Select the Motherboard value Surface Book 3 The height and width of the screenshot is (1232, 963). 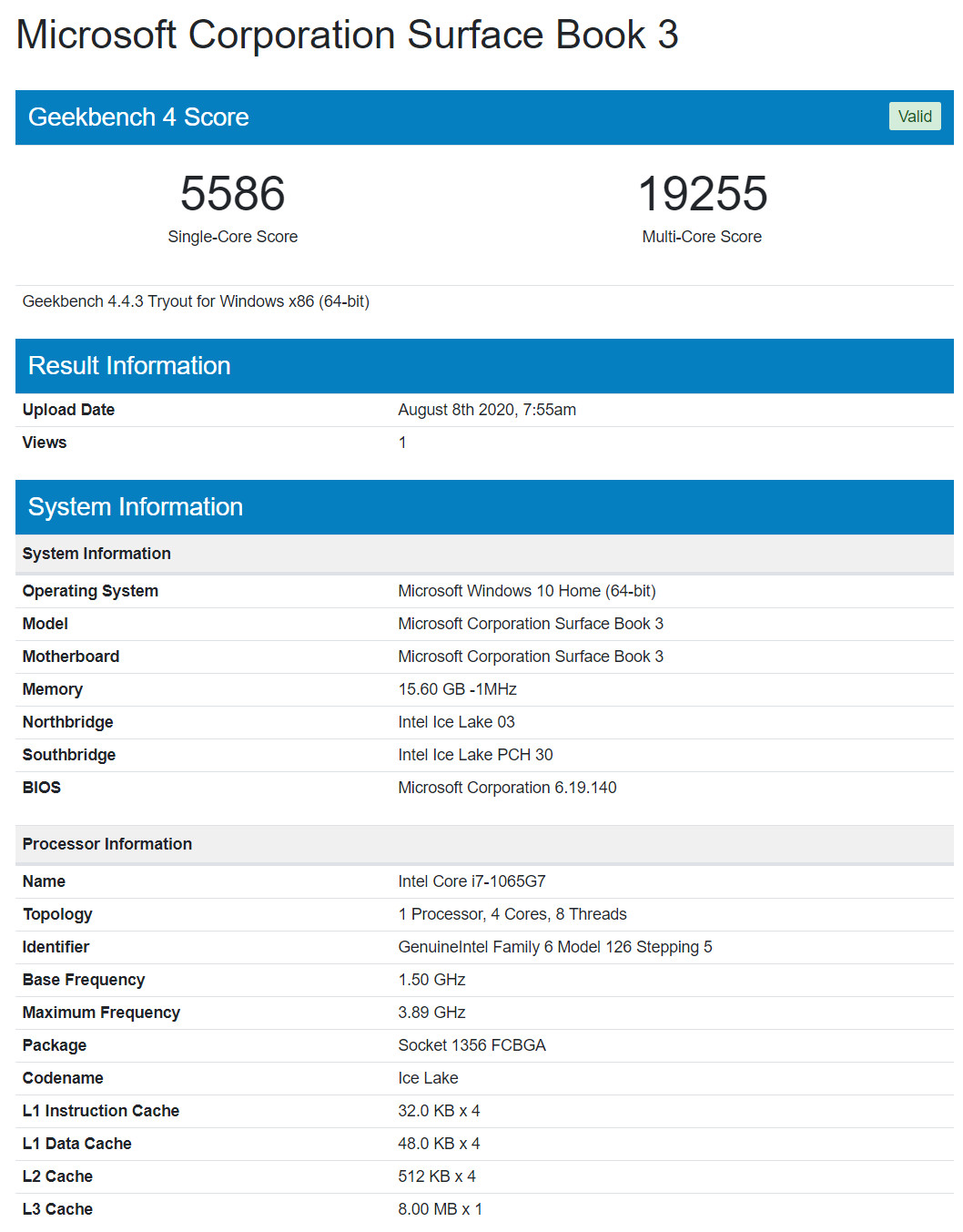pyautogui.click(x=531, y=657)
